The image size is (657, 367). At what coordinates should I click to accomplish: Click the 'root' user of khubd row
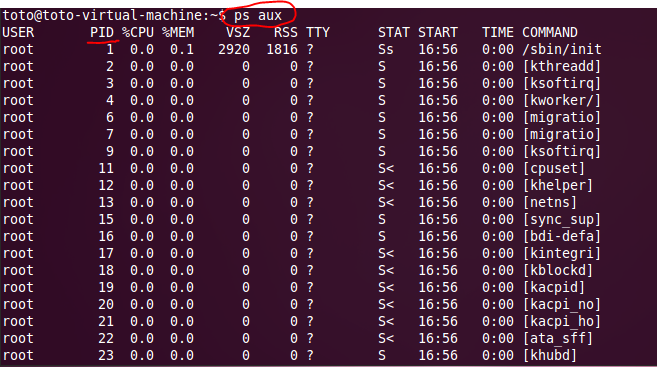click(x=18, y=355)
